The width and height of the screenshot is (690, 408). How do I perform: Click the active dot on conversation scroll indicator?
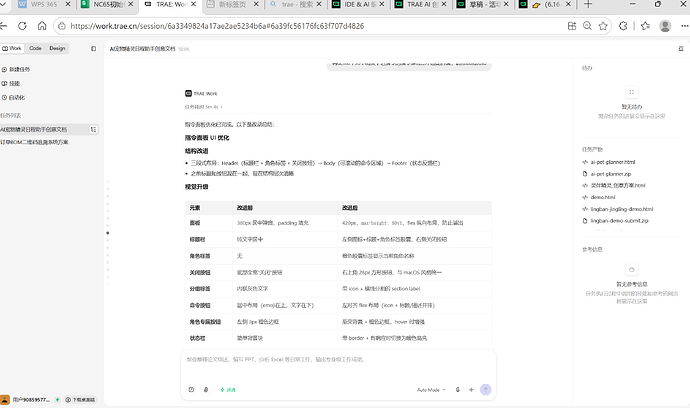coord(108,233)
